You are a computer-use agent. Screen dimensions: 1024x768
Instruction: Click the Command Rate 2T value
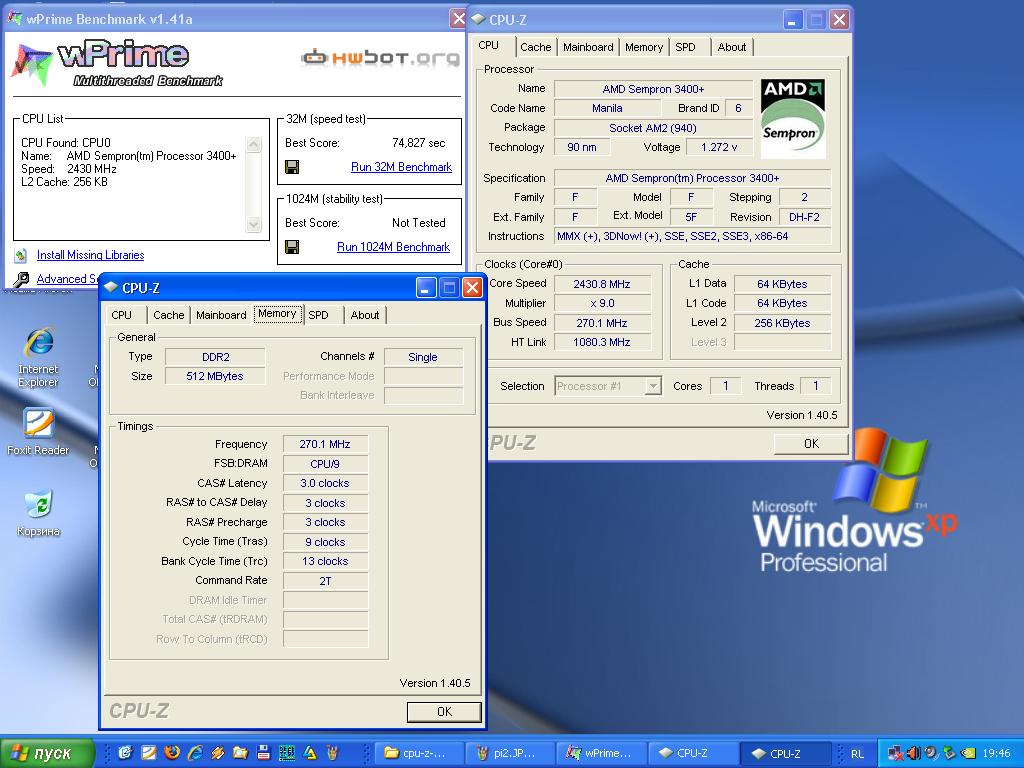(x=325, y=581)
